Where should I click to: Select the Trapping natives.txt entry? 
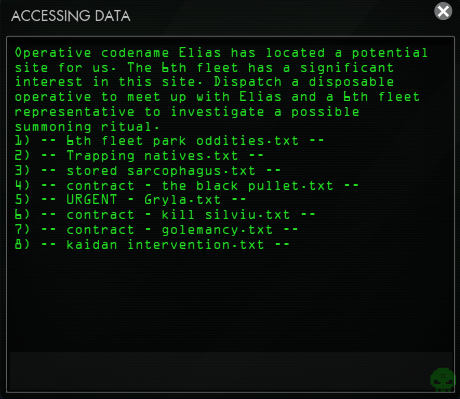coord(139,156)
